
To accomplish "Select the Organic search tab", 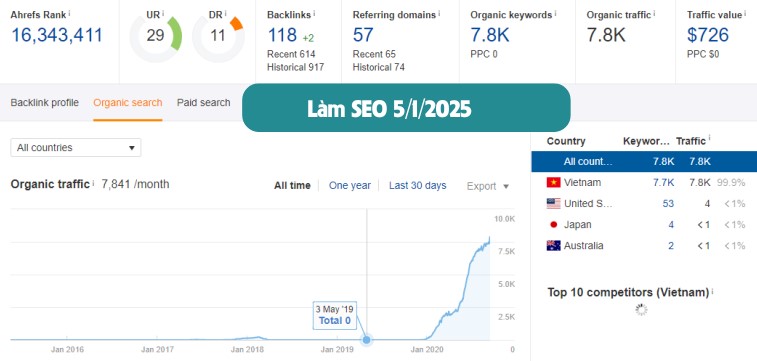I will pos(128,103).
